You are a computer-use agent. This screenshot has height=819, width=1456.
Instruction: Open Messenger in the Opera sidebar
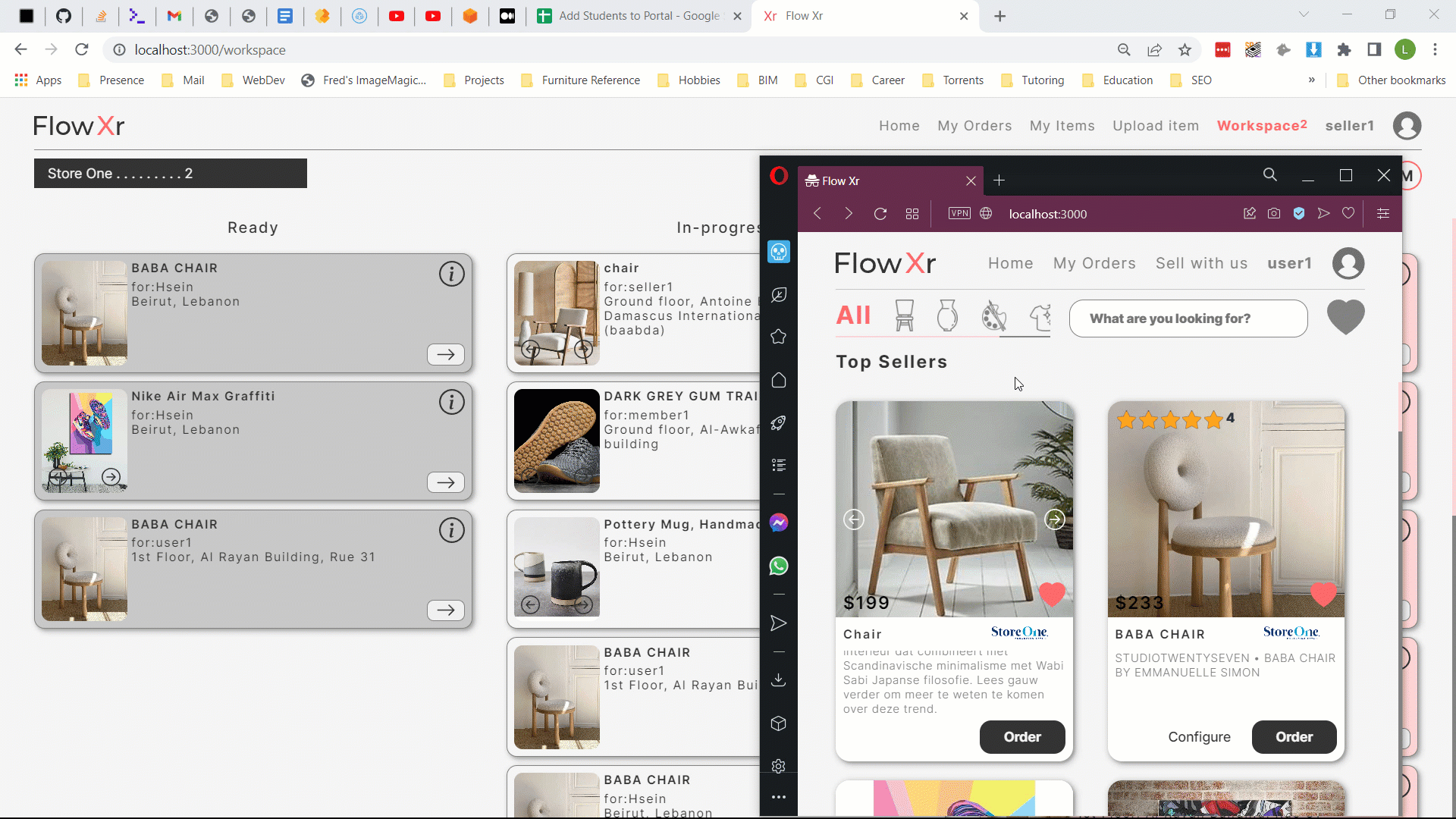(x=778, y=522)
